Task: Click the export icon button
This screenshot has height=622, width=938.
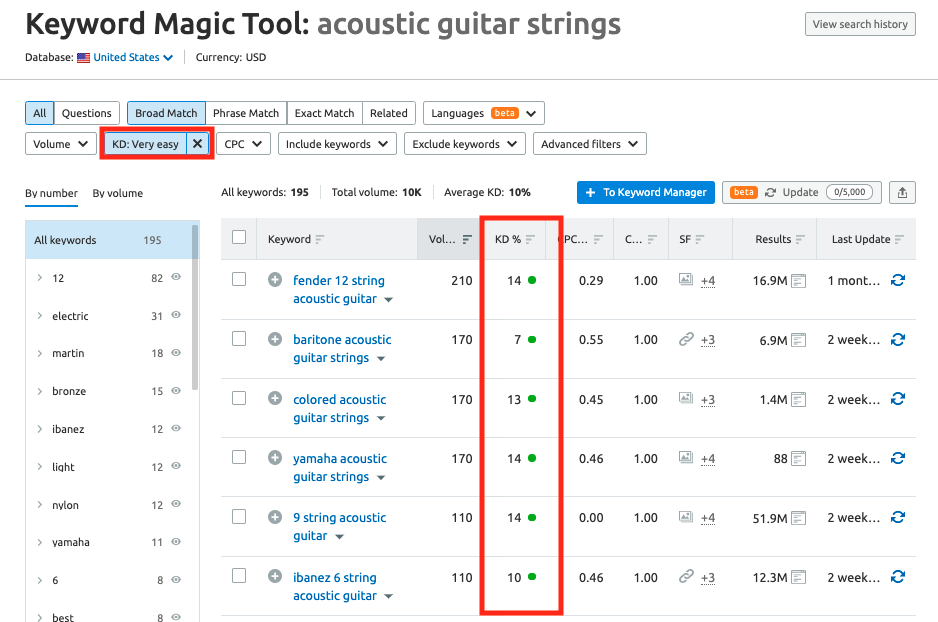Action: pos(902,192)
